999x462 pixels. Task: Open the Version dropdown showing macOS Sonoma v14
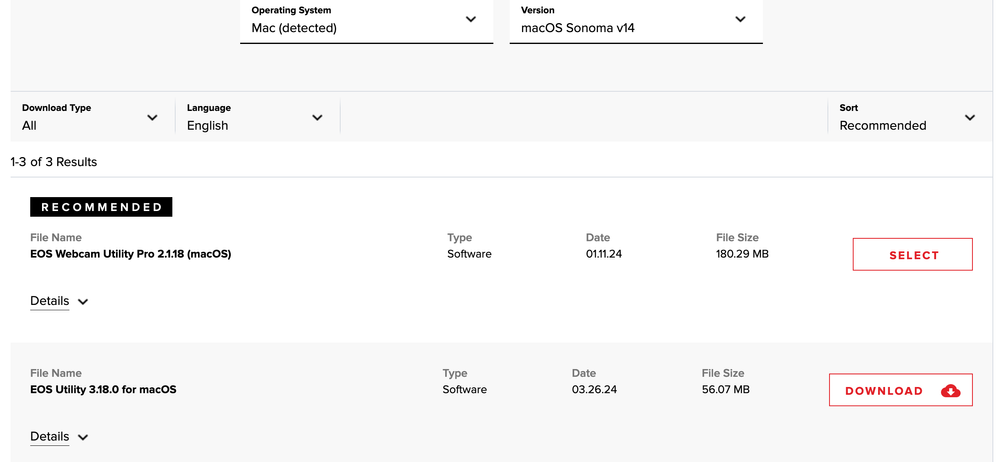pyautogui.click(x=636, y=21)
